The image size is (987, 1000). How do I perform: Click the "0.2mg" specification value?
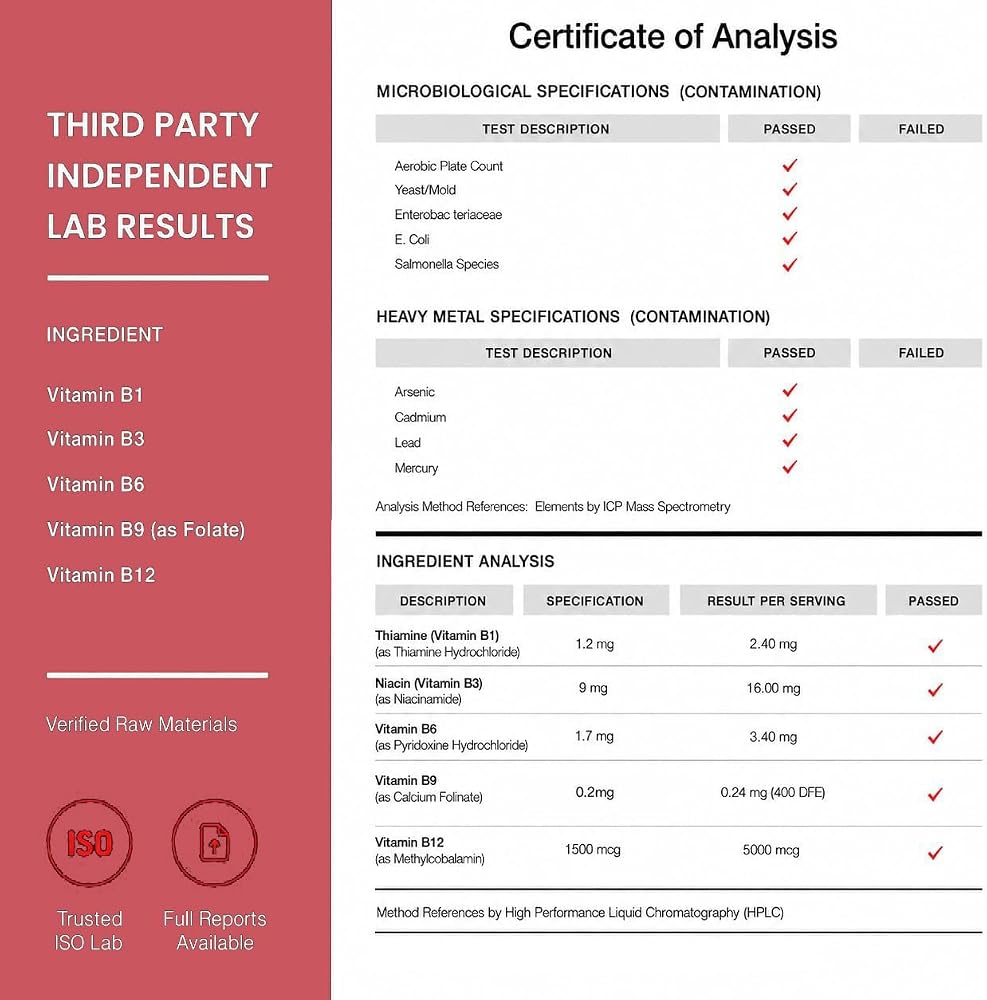595,792
